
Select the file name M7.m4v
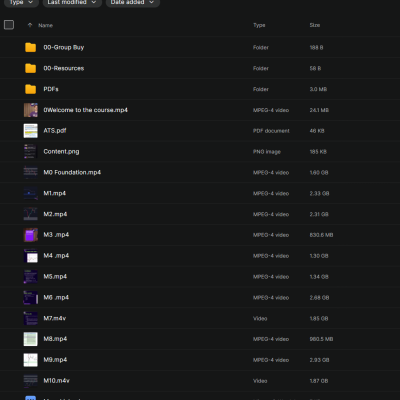pyautogui.click(x=55, y=318)
